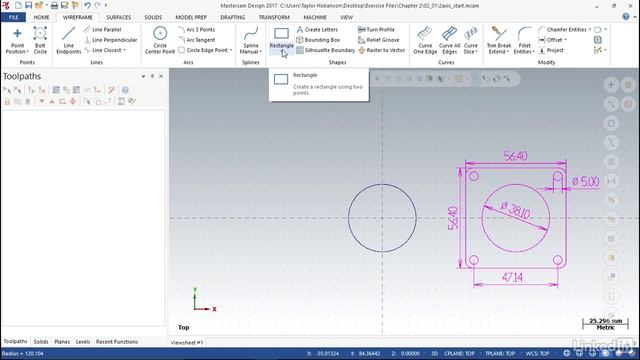Expand the Chamfer Entities dropdown arrow
This screenshot has width=640, height=360.
(589, 30)
